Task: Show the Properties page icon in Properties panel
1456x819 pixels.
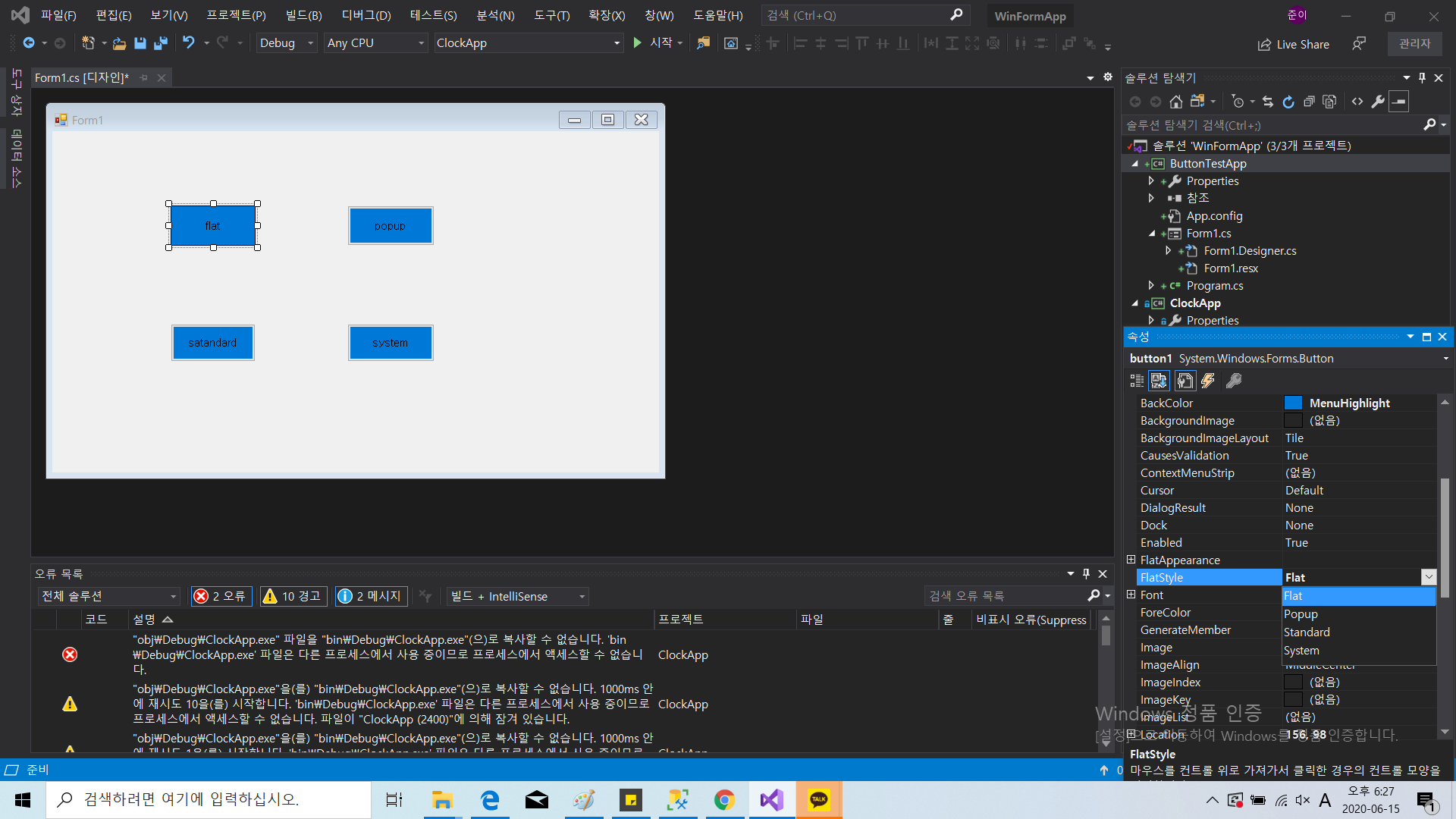Action: tap(1185, 381)
